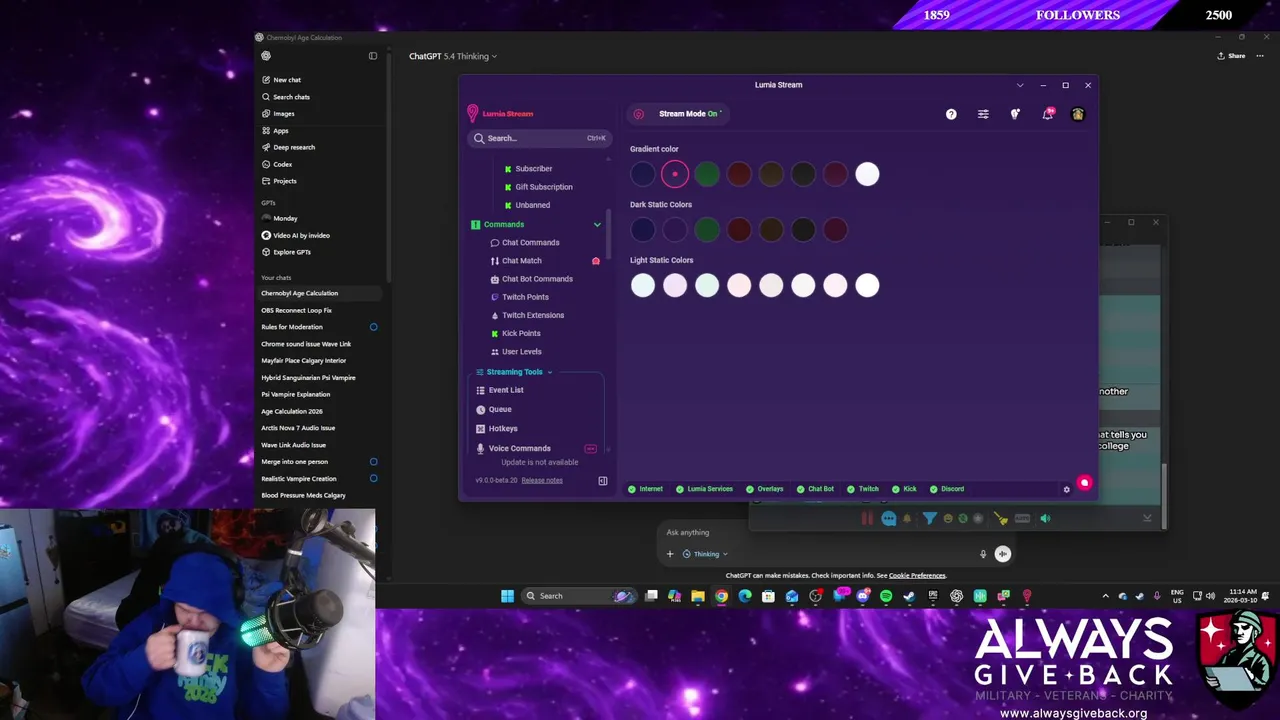Open the OBS Reconnect Loop Fix chat
The height and width of the screenshot is (720, 1280).
click(296, 310)
